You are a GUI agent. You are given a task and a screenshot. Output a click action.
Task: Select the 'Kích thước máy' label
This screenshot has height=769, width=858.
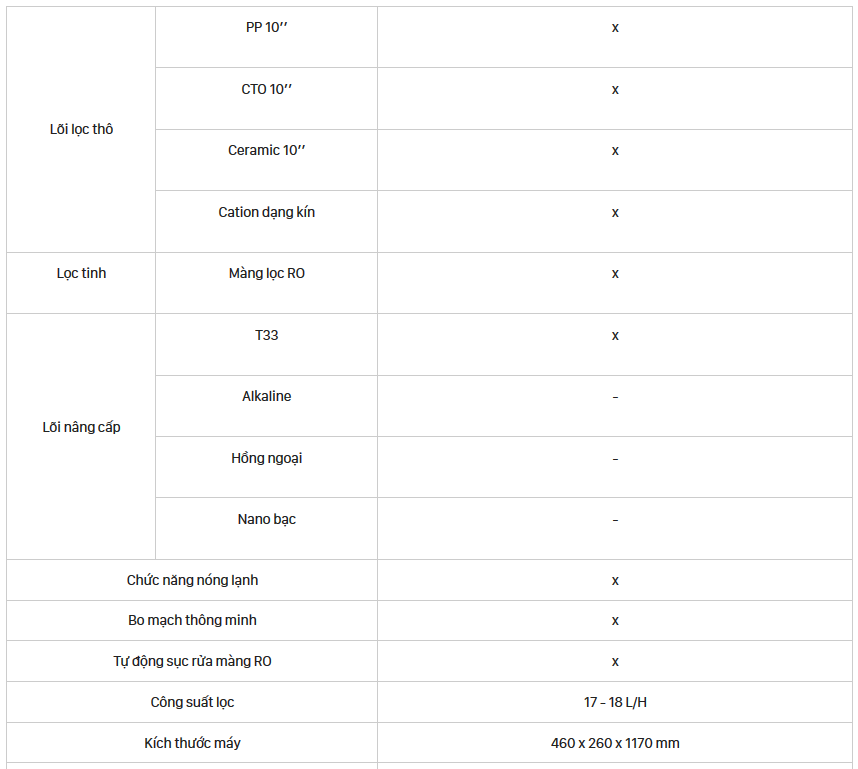(x=192, y=743)
